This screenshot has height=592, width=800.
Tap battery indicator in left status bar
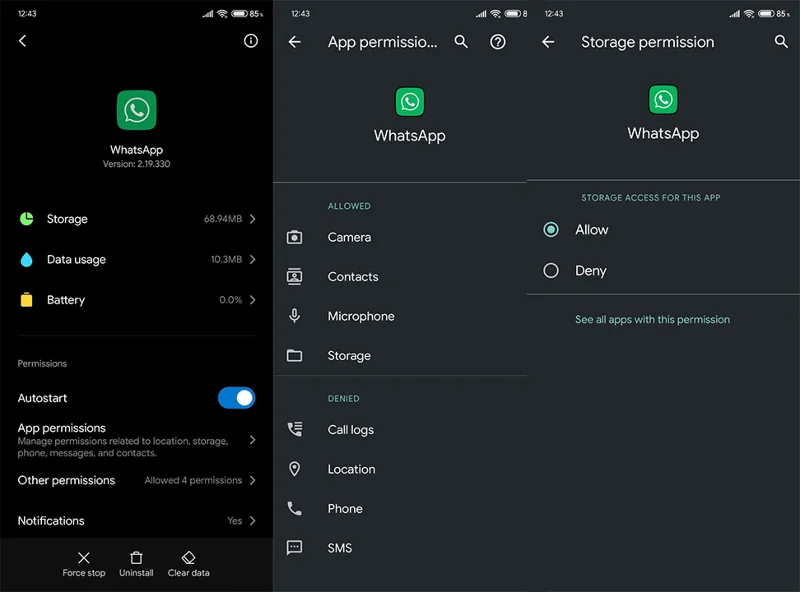click(240, 14)
